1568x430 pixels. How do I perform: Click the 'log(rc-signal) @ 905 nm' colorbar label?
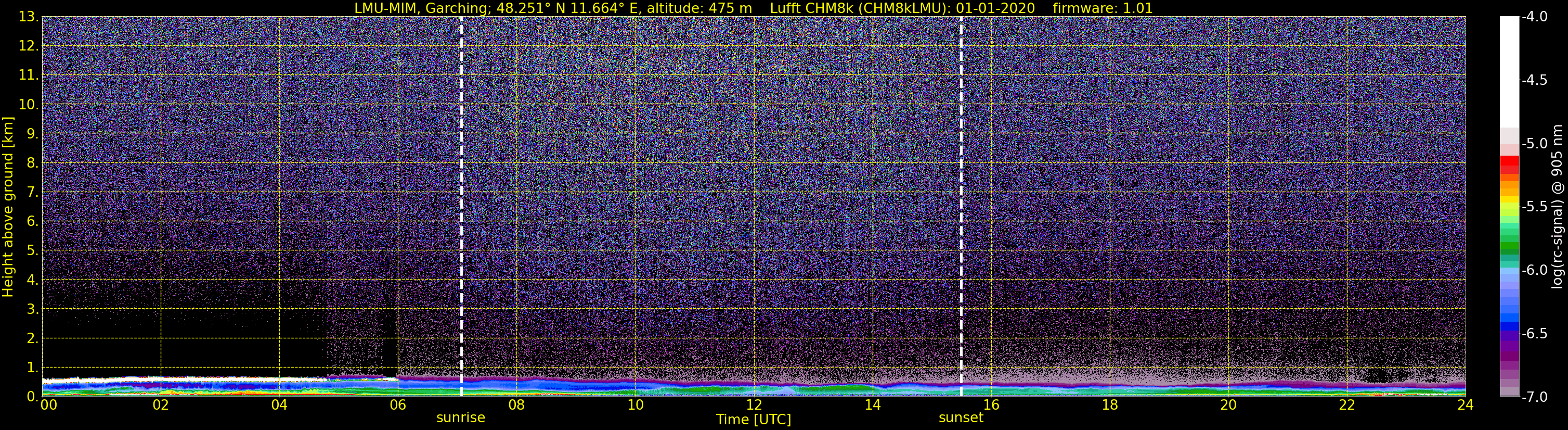click(x=1557, y=207)
